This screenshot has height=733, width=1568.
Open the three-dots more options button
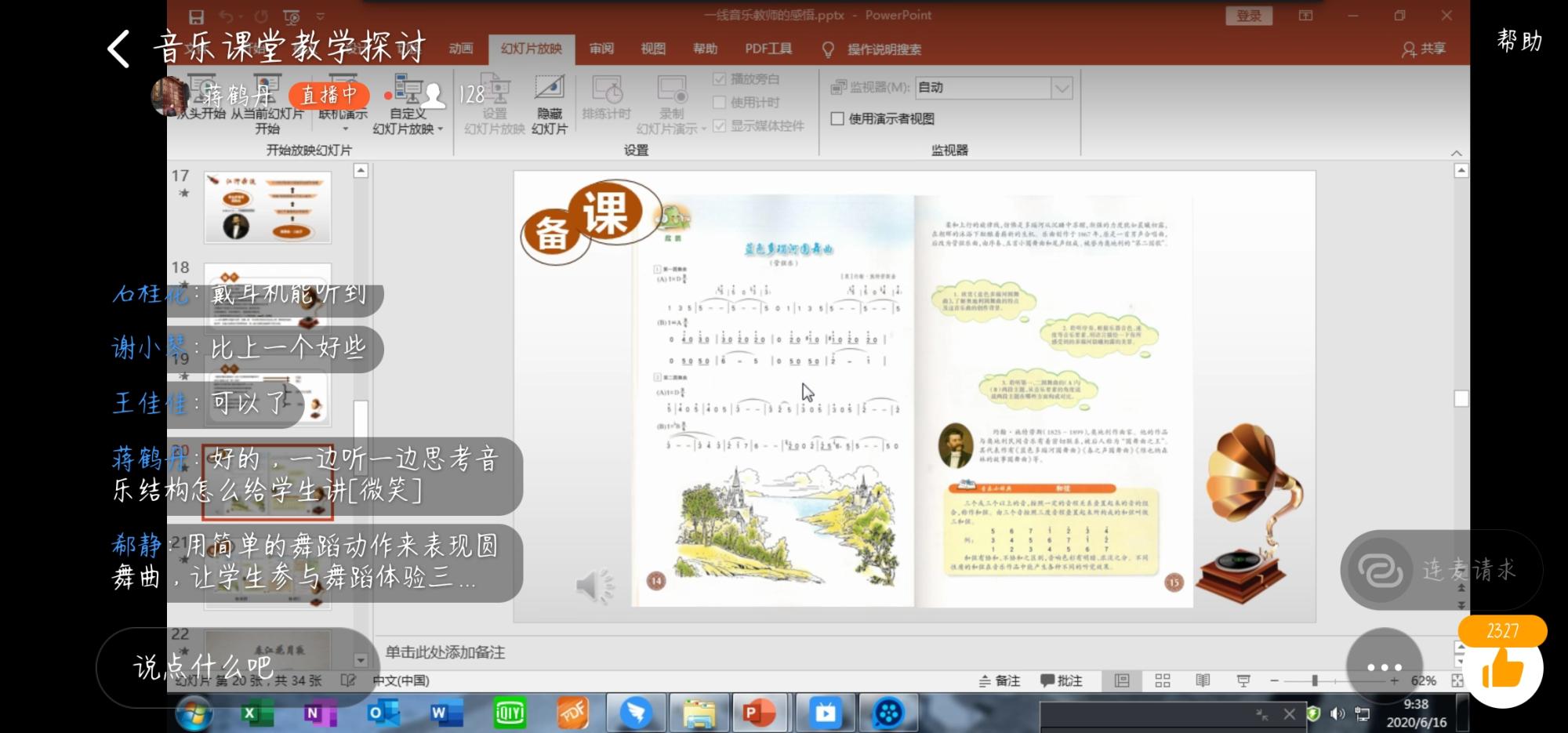click(1384, 667)
